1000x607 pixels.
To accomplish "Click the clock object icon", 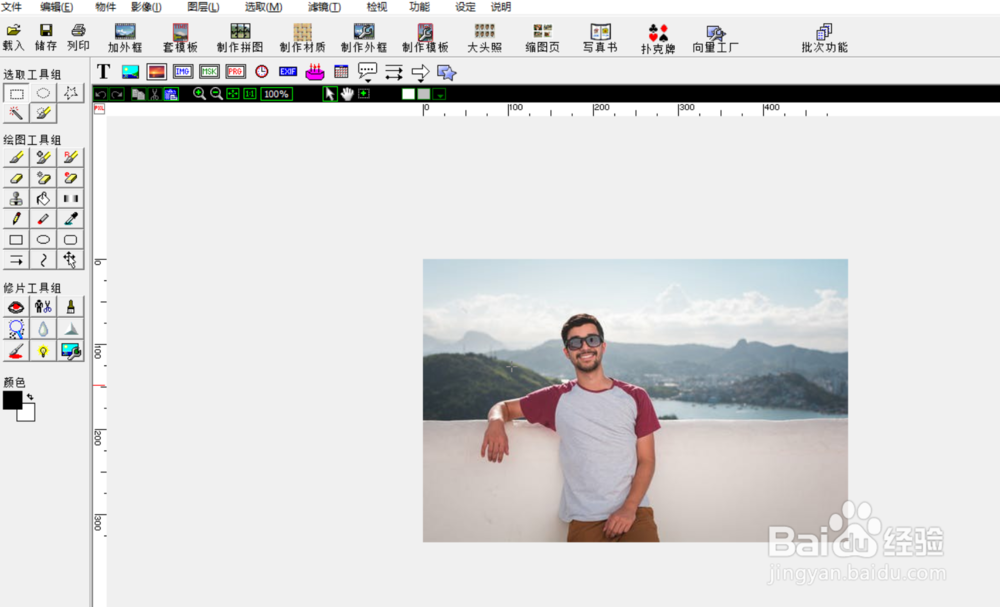I will click(261, 71).
